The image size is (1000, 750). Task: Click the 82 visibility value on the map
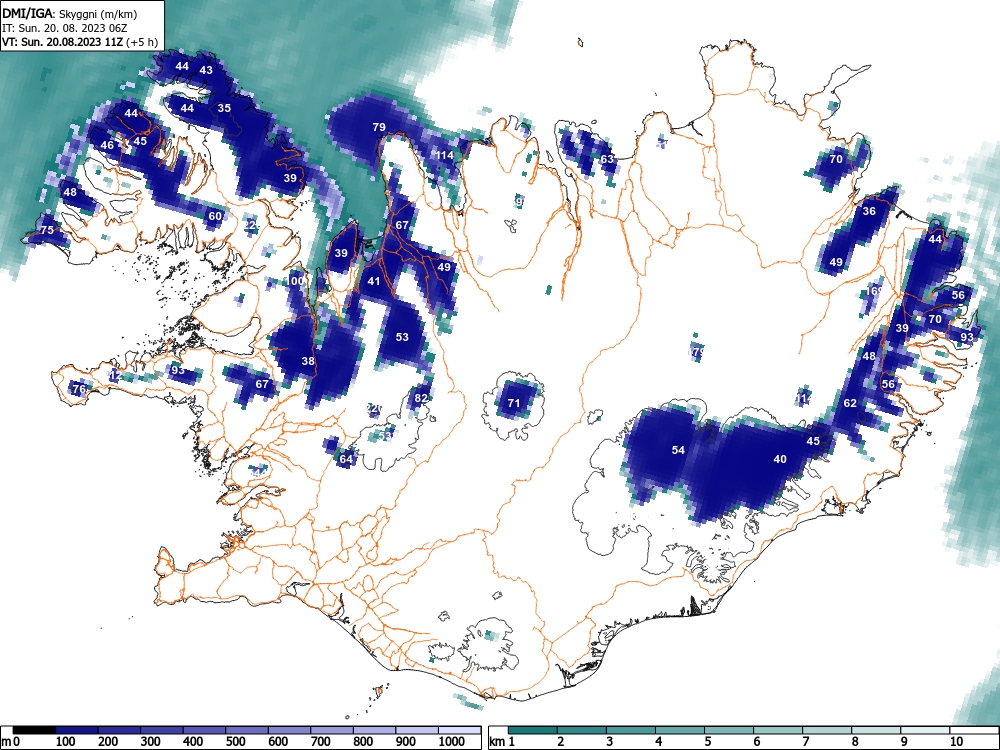click(x=421, y=399)
